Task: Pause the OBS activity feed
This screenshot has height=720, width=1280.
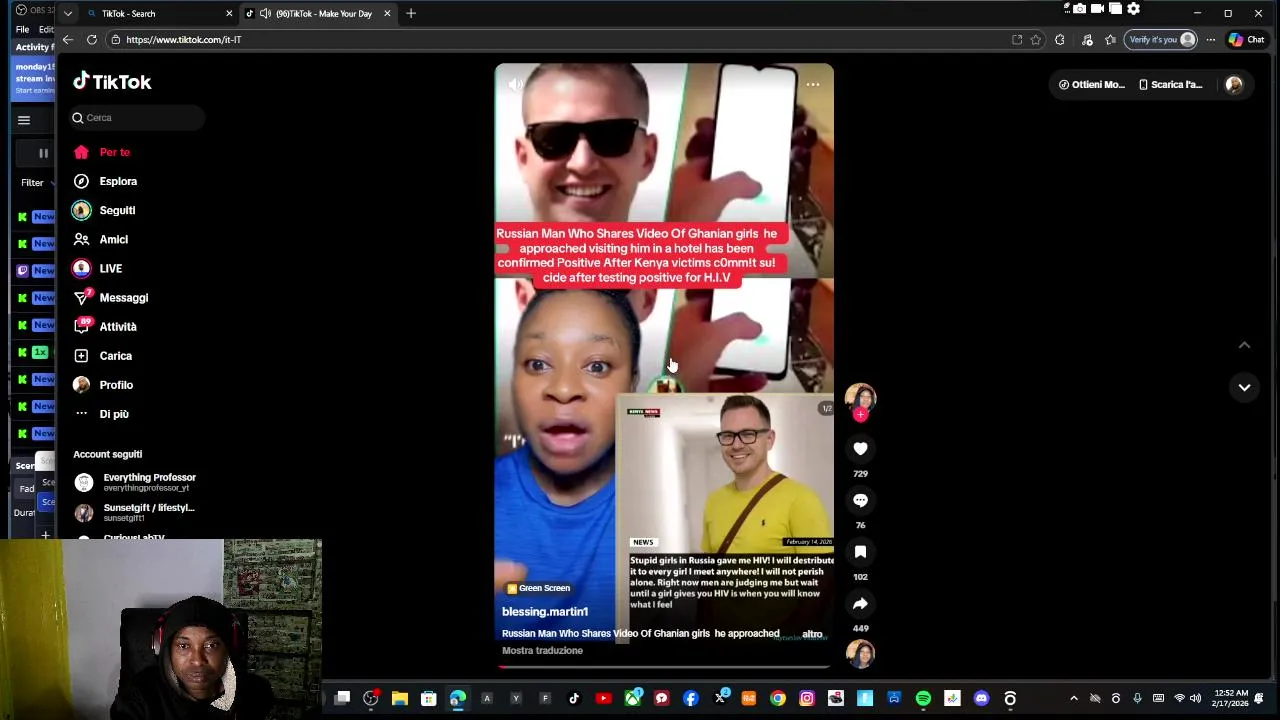Action: click(43, 153)
